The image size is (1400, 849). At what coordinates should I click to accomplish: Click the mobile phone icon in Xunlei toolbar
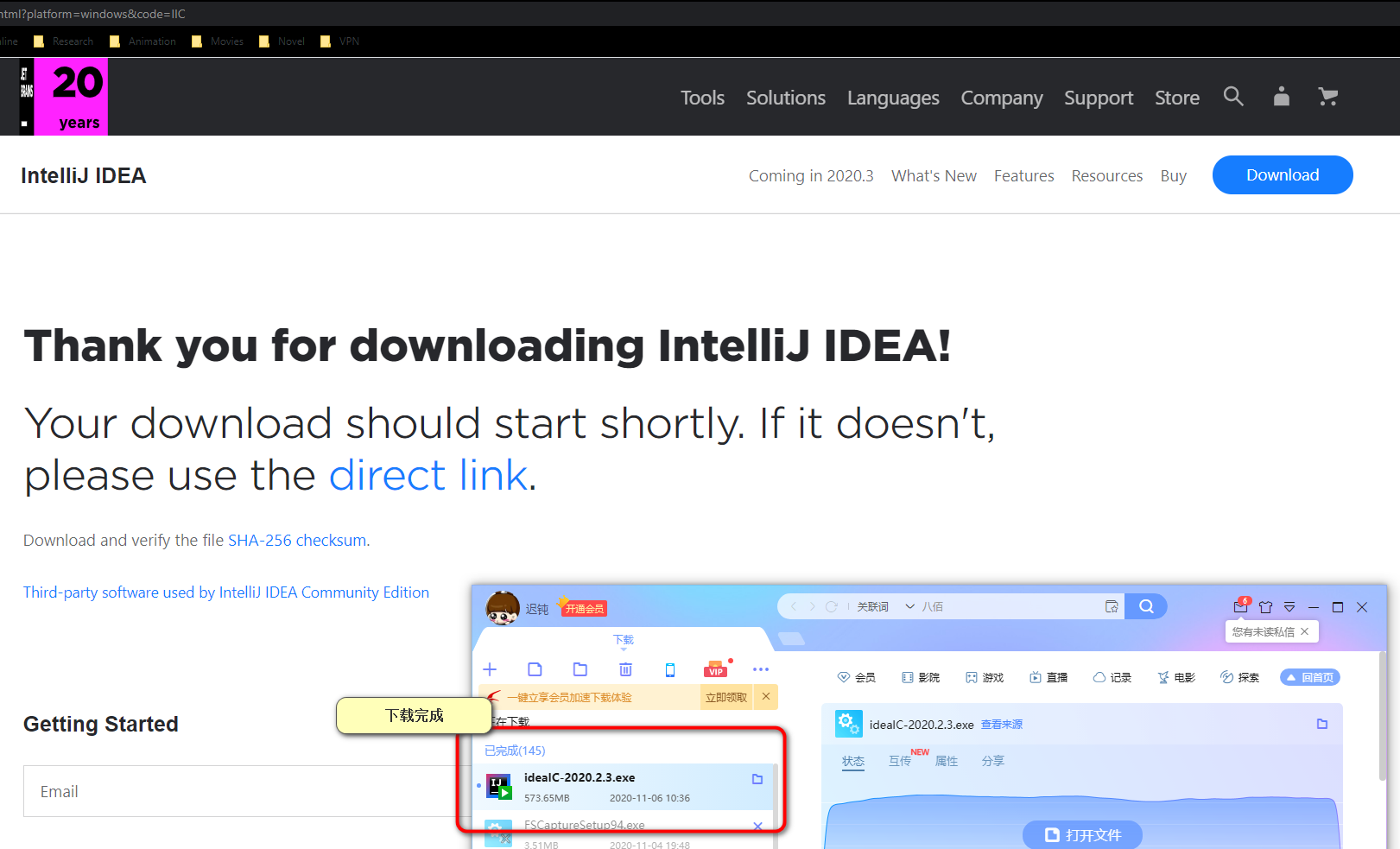pos(670,669)
